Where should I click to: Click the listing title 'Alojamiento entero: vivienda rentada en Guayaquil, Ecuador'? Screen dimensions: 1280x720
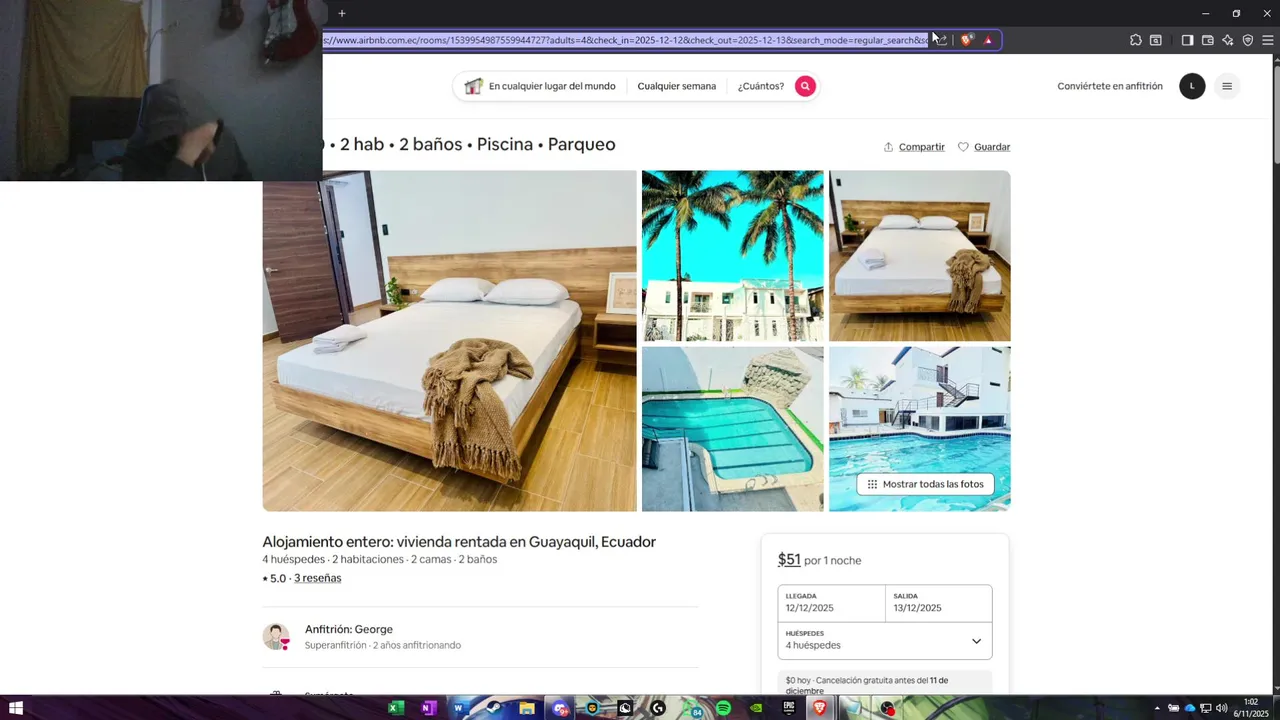point(459,542)
